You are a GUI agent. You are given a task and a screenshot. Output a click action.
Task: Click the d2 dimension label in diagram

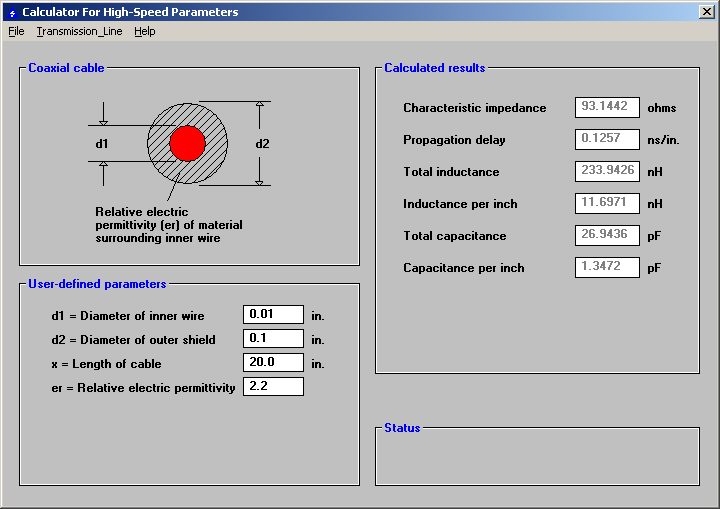click(x=262, y=144)
